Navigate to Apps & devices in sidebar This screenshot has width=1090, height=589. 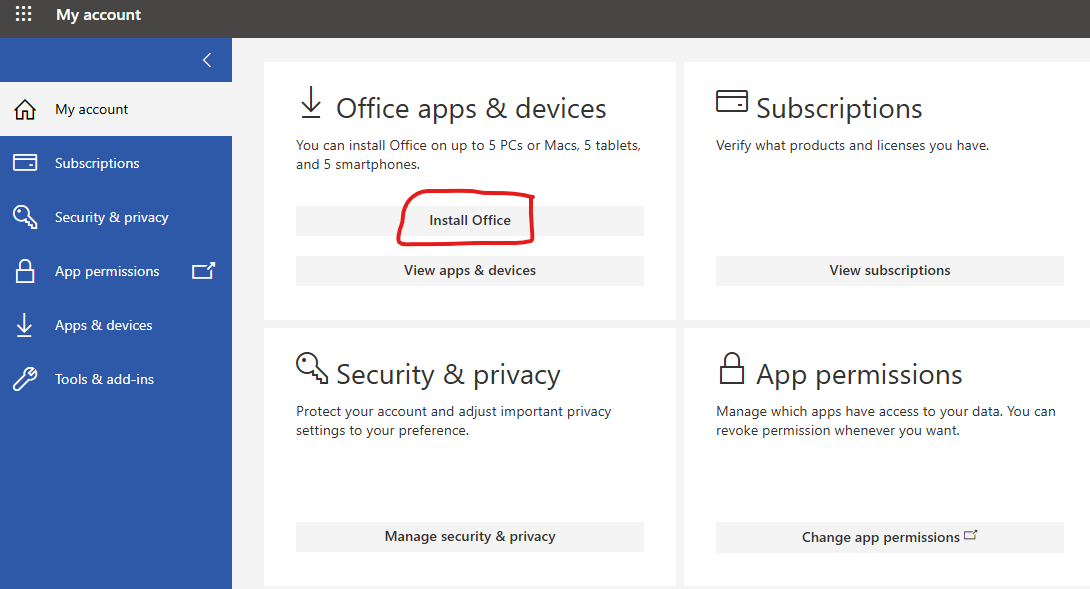(x=116, y=325)
